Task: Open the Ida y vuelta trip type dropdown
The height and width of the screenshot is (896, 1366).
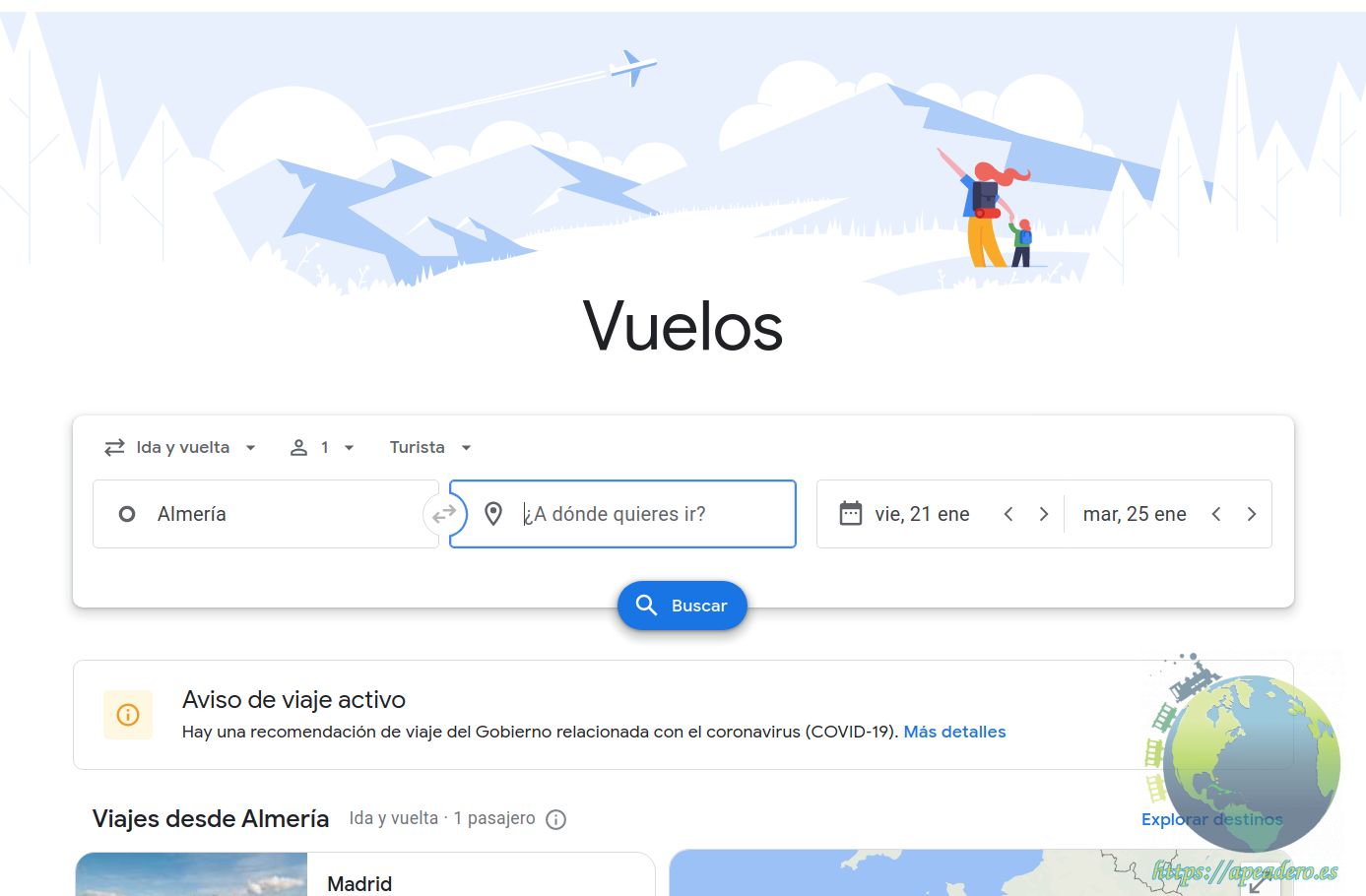Action: pyautogui.click(x=180, y=448)
